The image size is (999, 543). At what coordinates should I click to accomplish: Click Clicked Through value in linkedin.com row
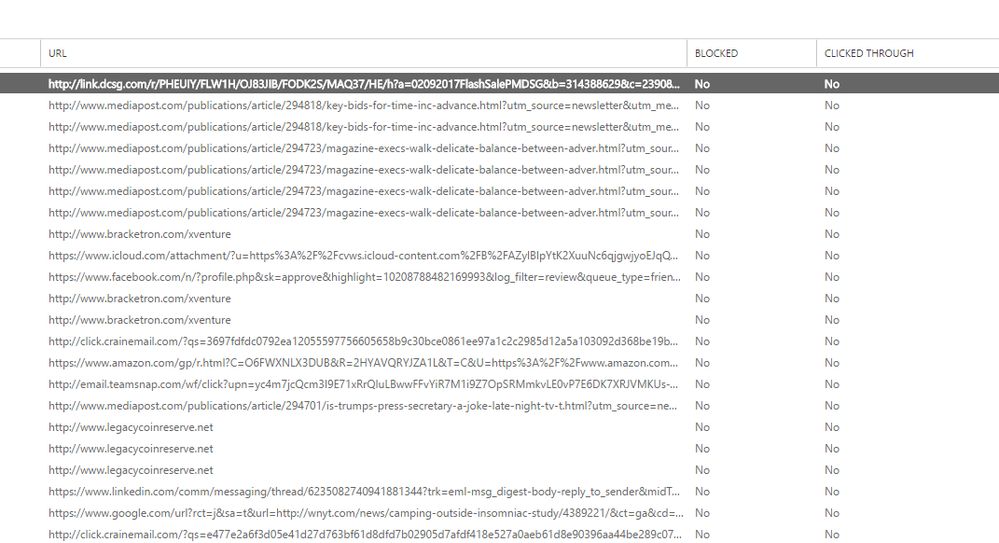pos(831,492)
